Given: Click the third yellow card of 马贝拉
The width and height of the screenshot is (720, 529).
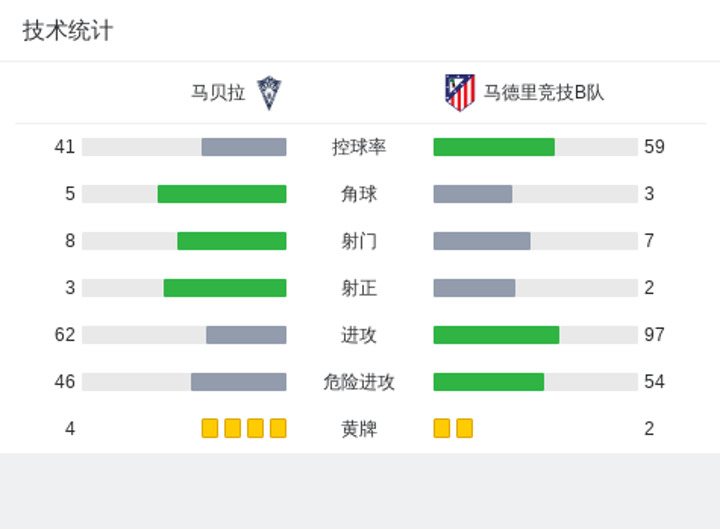Looking at the screenshot, I should tap(255, 428).
